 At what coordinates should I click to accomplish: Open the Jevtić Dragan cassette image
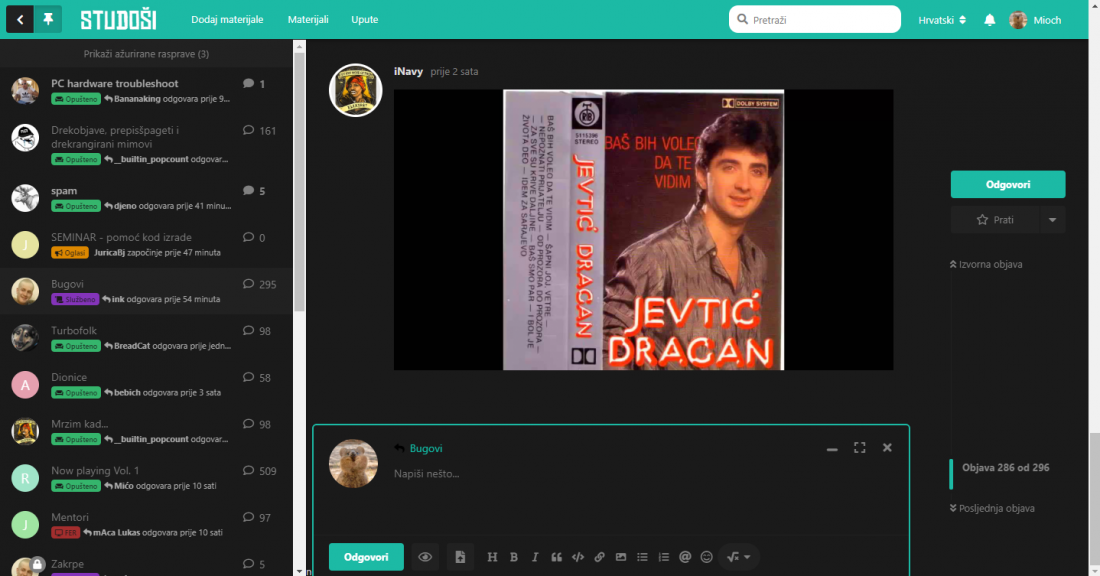pos(643,229)
